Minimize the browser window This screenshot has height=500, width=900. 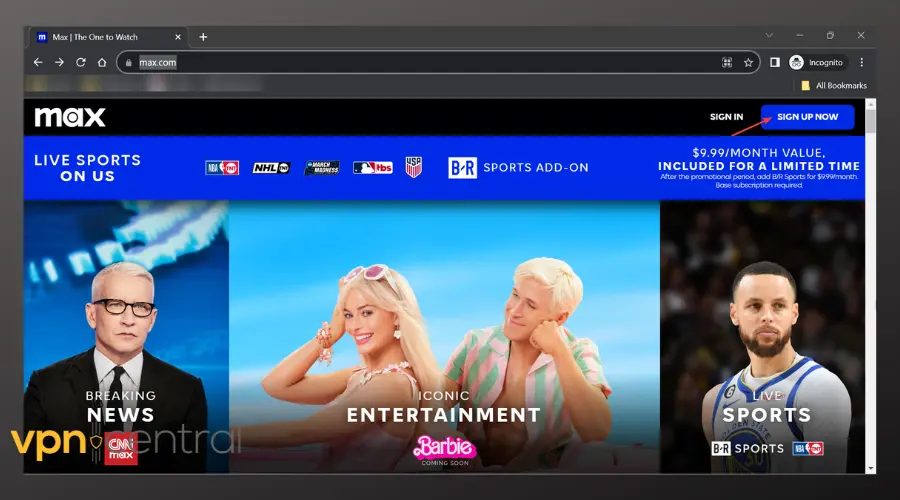pos(800,36)
